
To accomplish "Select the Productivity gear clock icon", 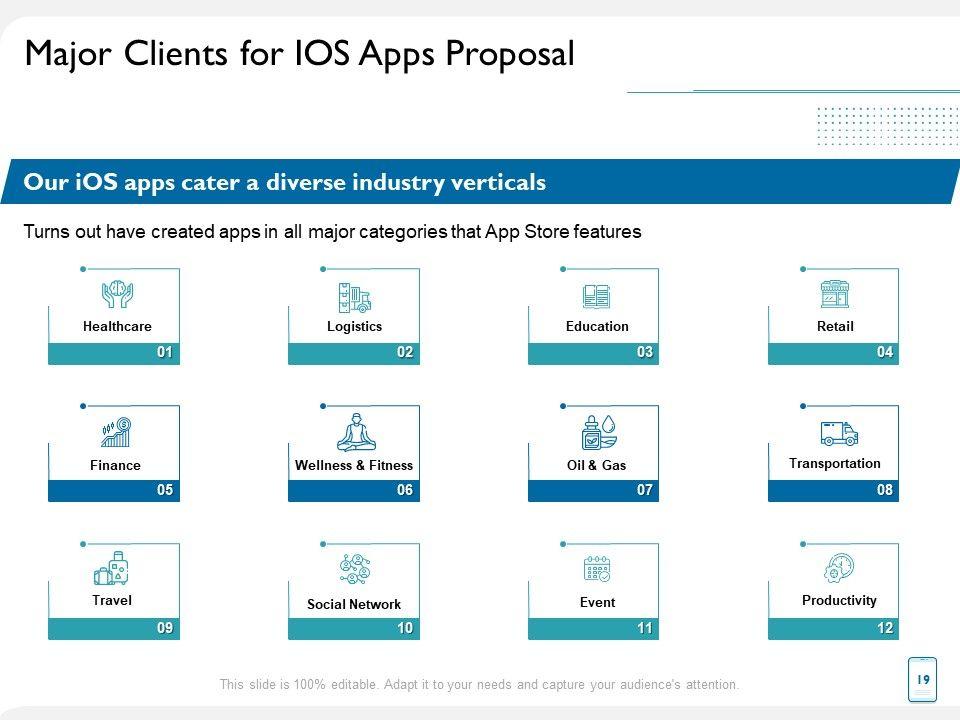I will pyautogui.click(x=838, y=568).
